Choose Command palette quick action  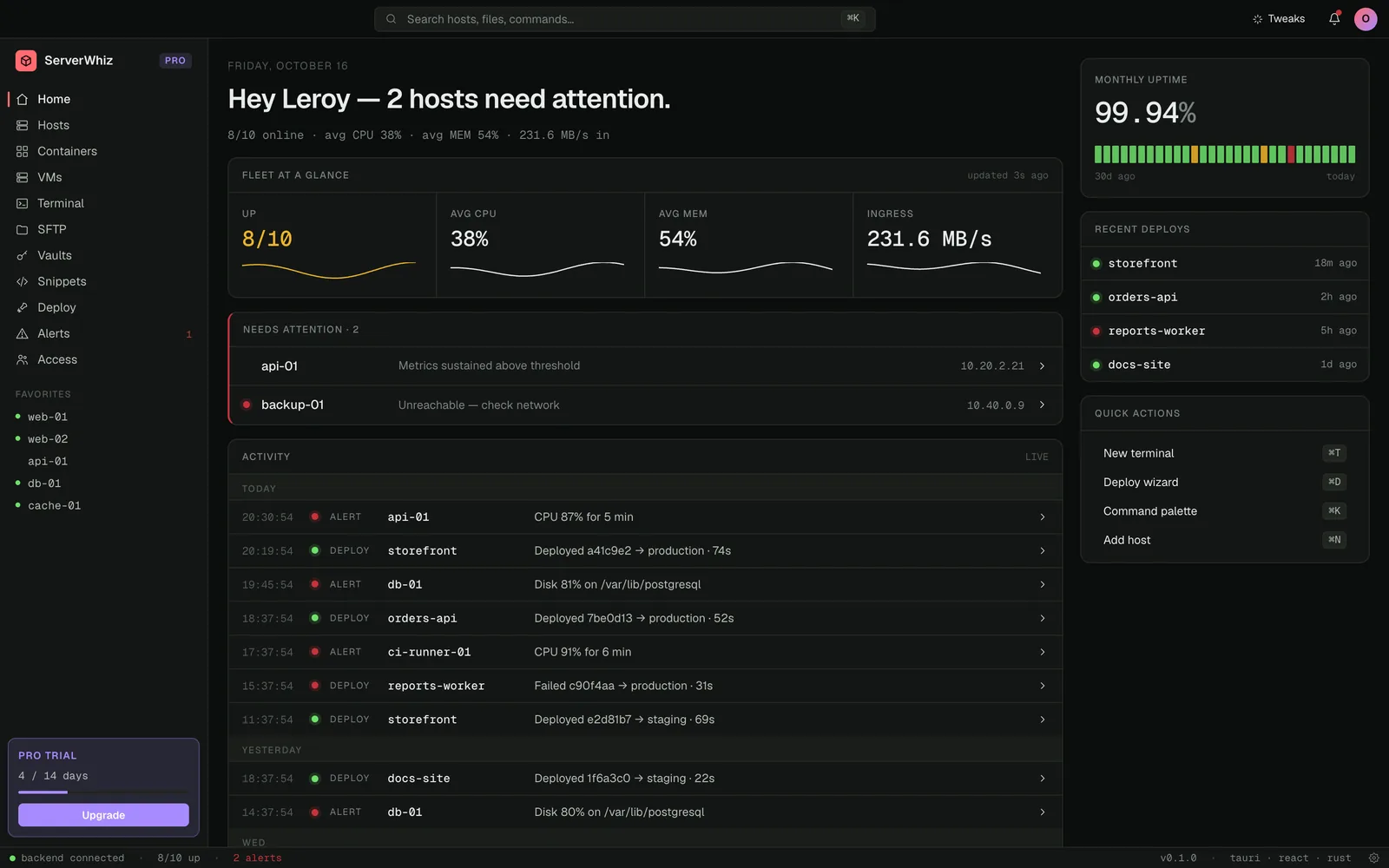[1224, 510]
